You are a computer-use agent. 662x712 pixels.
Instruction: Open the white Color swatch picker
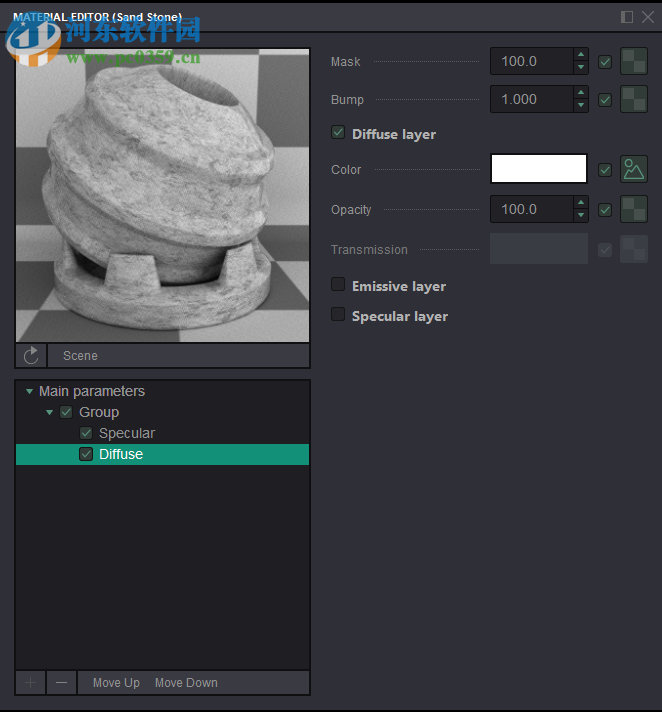(539, 169)
